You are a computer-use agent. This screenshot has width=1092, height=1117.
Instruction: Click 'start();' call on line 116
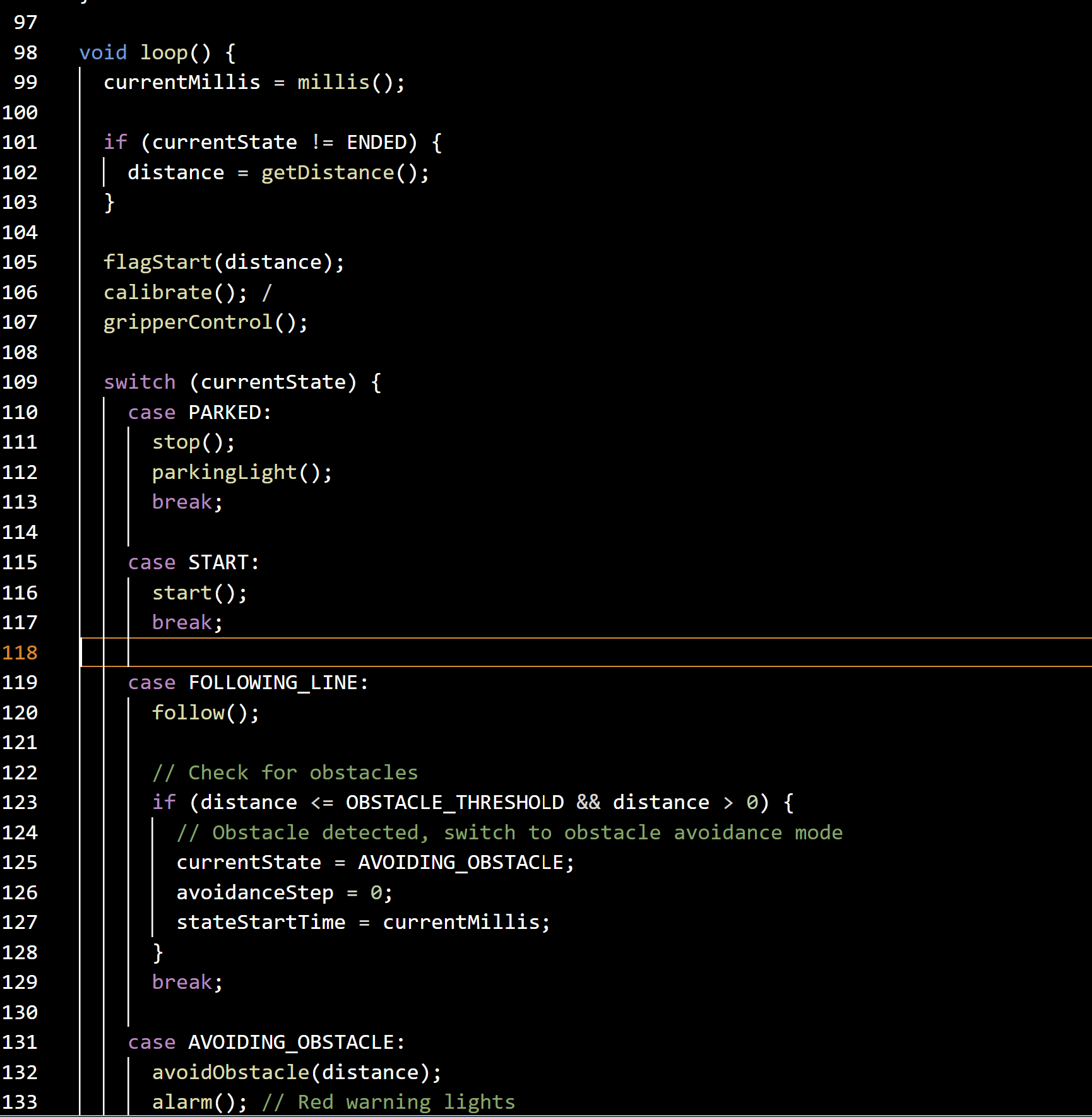(199, 593)
